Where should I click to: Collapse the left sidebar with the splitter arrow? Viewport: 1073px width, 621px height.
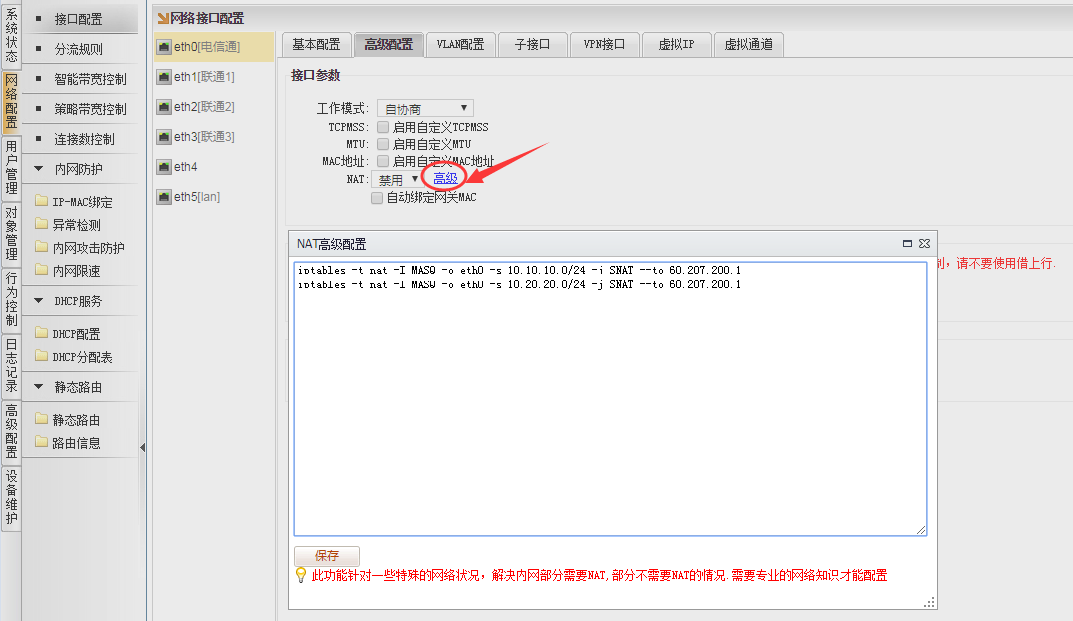pyautogui.click(x=142, y=447)
